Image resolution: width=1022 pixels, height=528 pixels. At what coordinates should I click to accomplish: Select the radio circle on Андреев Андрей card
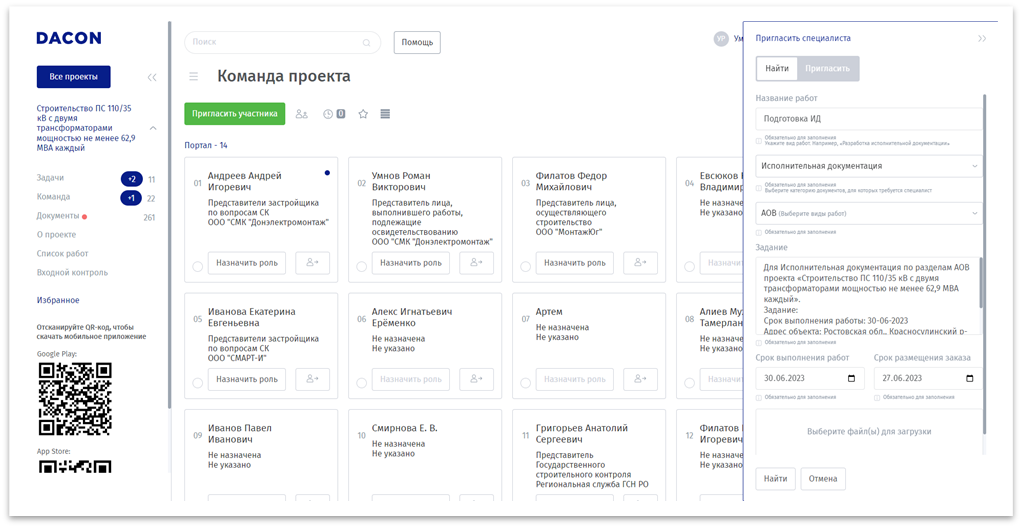(198, 266)
